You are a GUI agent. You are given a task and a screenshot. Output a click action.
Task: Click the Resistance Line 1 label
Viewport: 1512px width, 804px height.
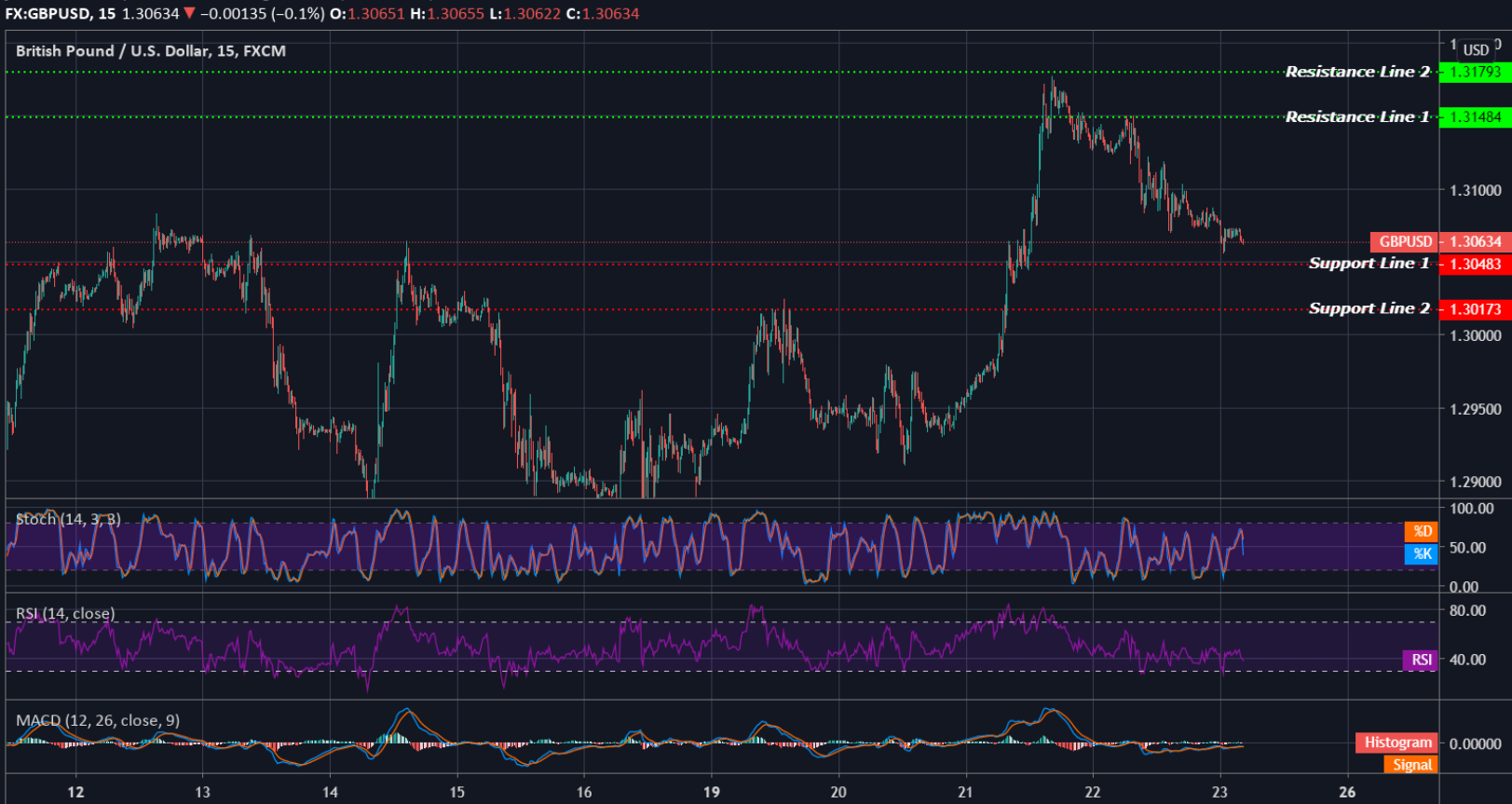pyautogui.click(x=1357, y=116)
